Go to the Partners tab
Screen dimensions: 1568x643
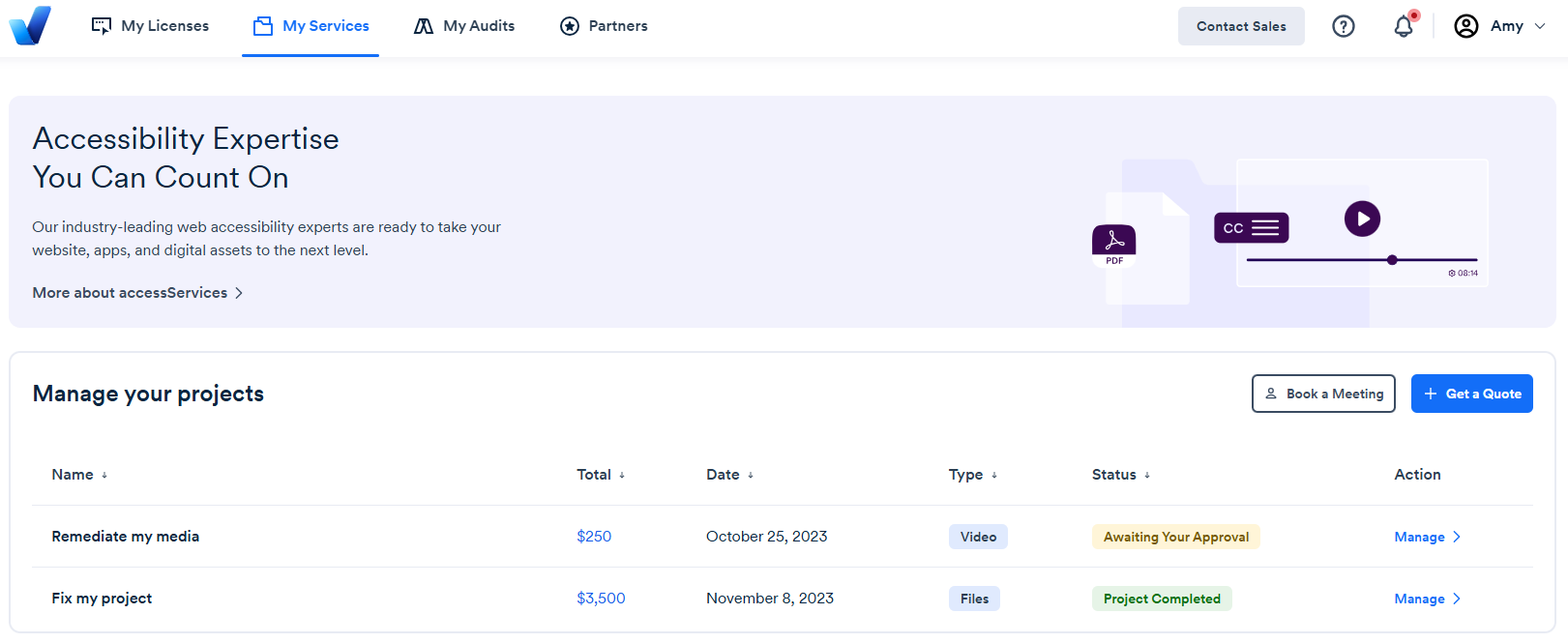click(604, 26)
